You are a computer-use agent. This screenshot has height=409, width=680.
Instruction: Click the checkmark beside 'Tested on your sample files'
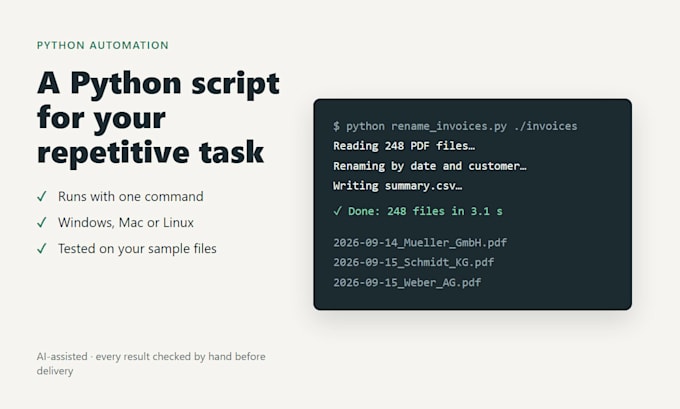42,249
